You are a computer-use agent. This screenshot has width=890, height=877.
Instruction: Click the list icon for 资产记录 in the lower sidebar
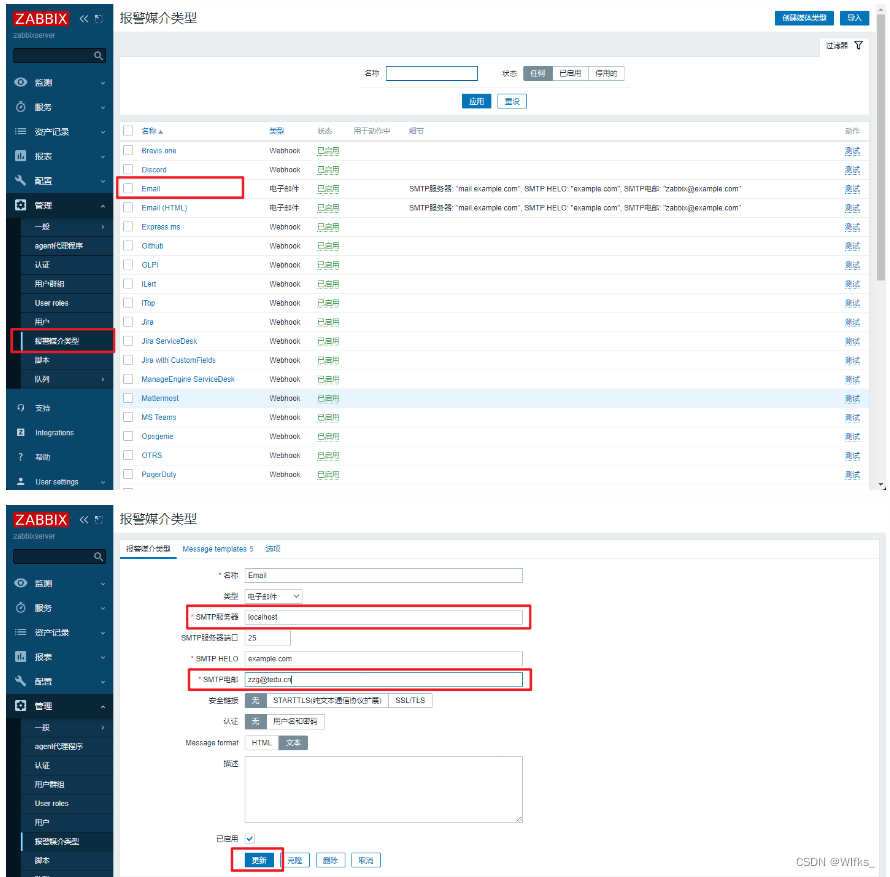coord(20,632)
